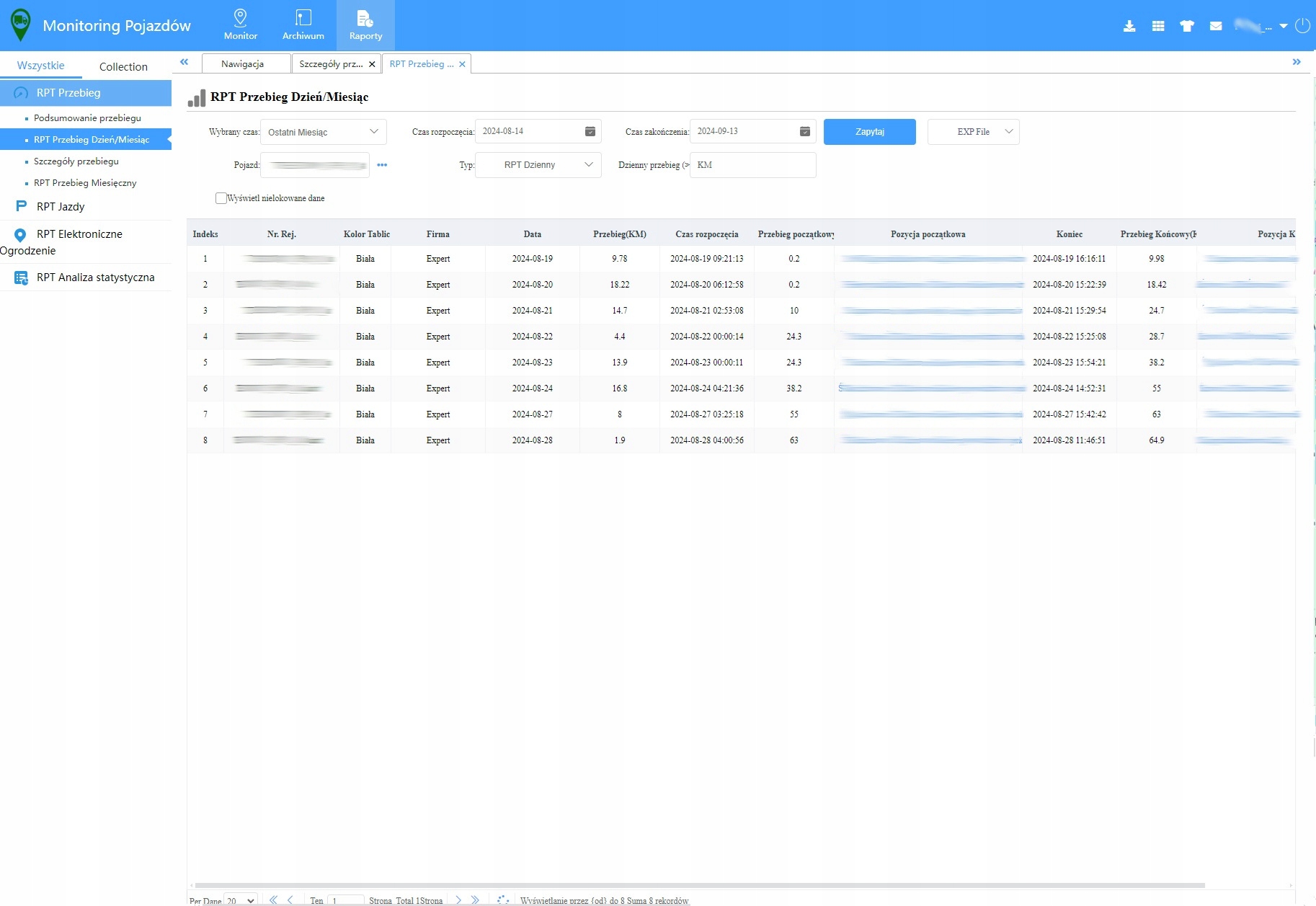Click the Czas rozpoczęcia date field
Viewport: 1316px width, 906px height.
click(538, 132)
